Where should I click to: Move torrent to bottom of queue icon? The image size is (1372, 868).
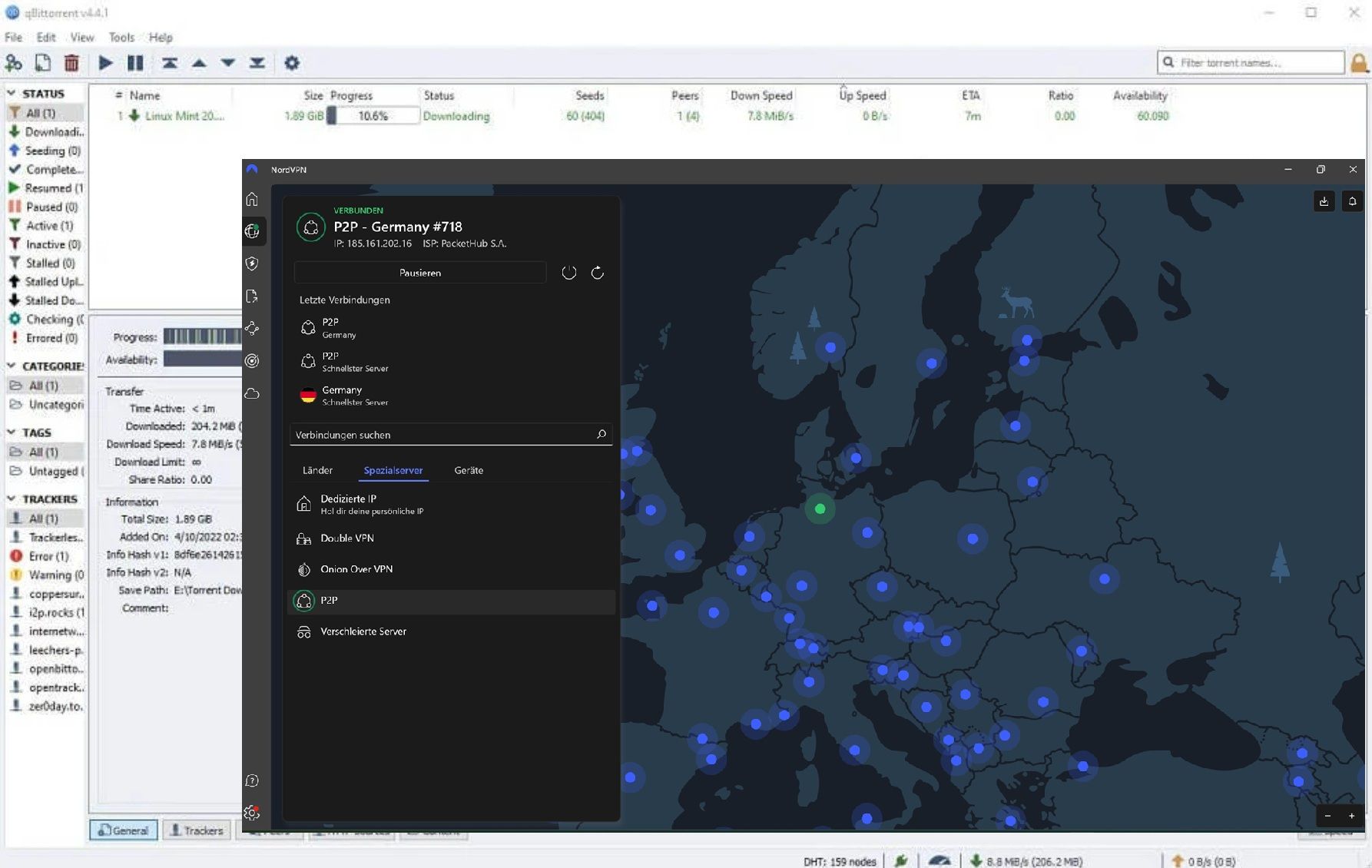pos(257,63)
